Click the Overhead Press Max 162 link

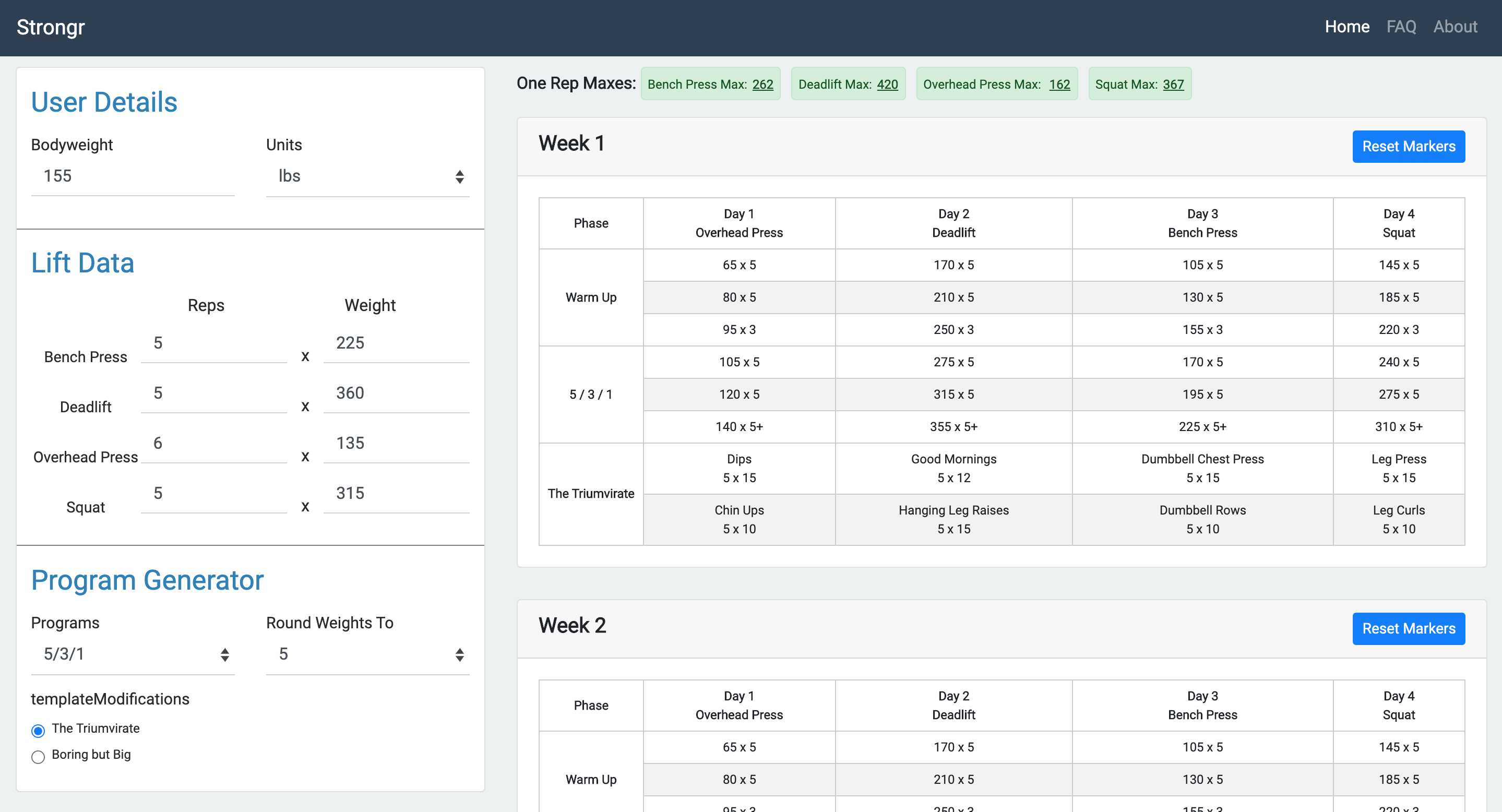pyautogui.click(x=1059, y=85)
